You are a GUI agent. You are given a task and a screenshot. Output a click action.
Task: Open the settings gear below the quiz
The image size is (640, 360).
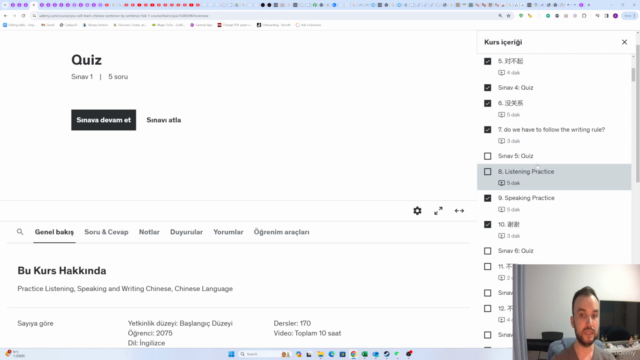417,211
